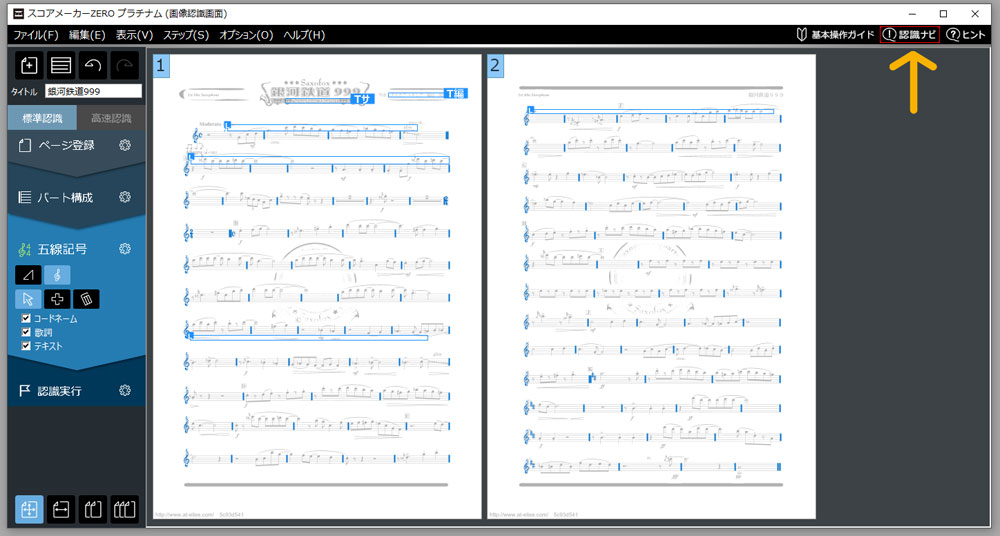
Task: Click the タイトル field containing 銀河鉄道999
Action: click(x=93, y=91)
